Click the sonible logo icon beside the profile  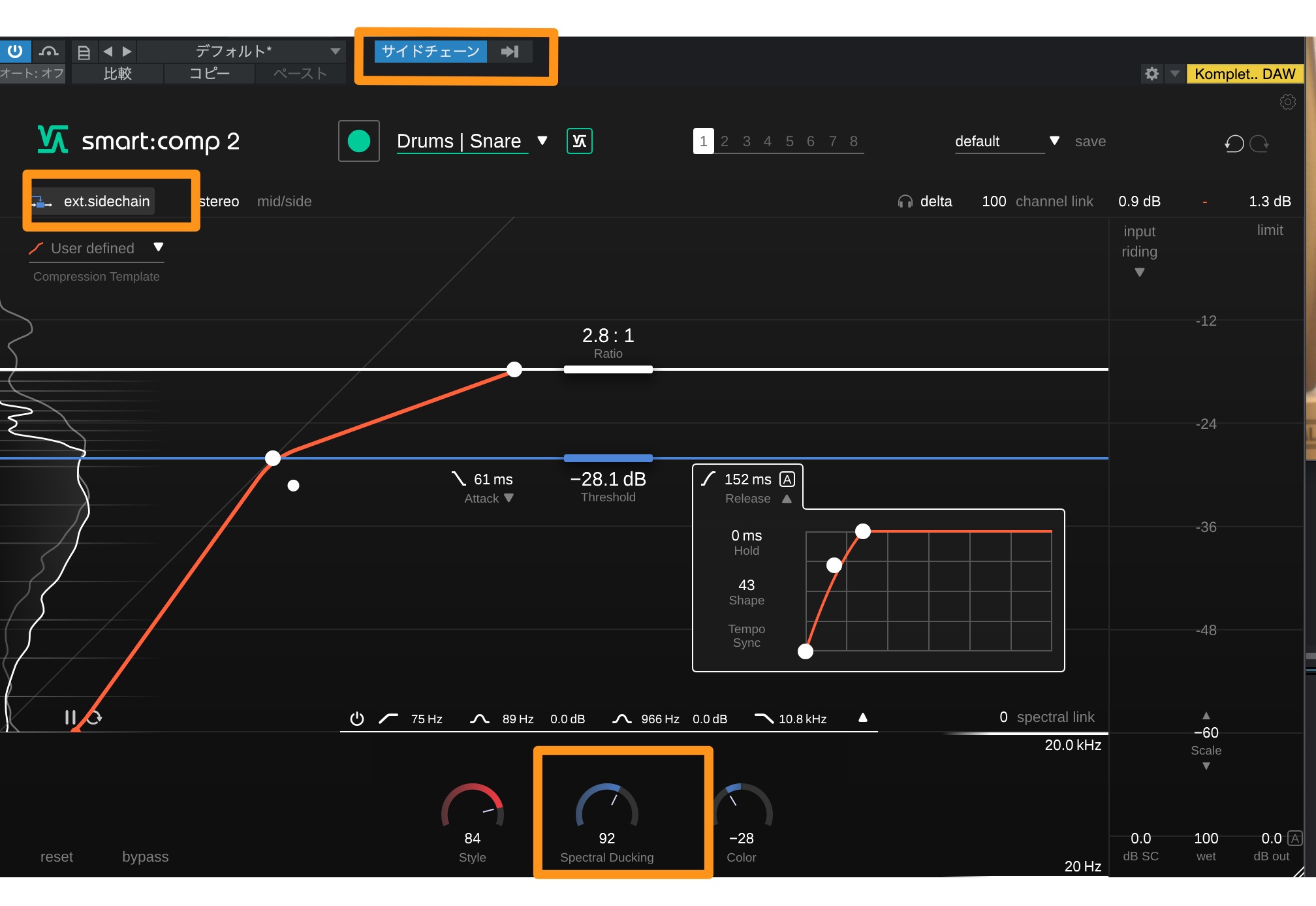click(x=579, y=141)
